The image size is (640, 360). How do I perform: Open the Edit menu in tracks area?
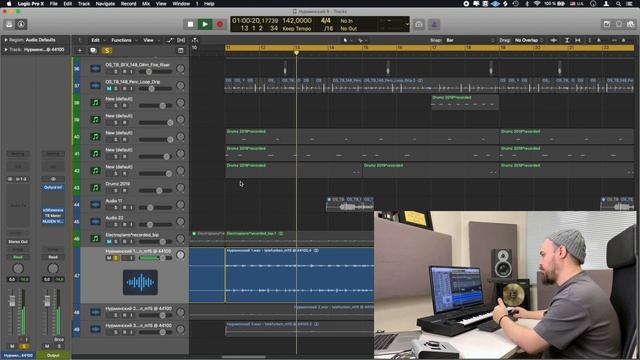(x=97, y=40)
